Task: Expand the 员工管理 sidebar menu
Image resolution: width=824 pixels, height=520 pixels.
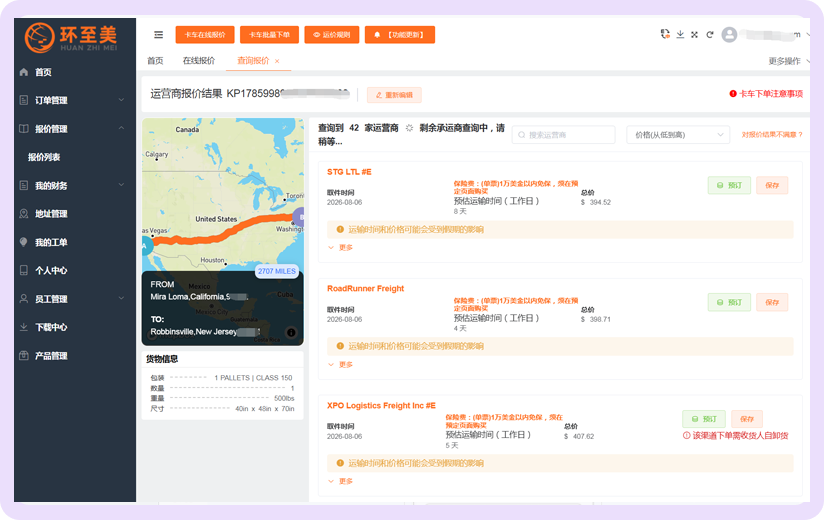Action: click(x=121, y=298)
